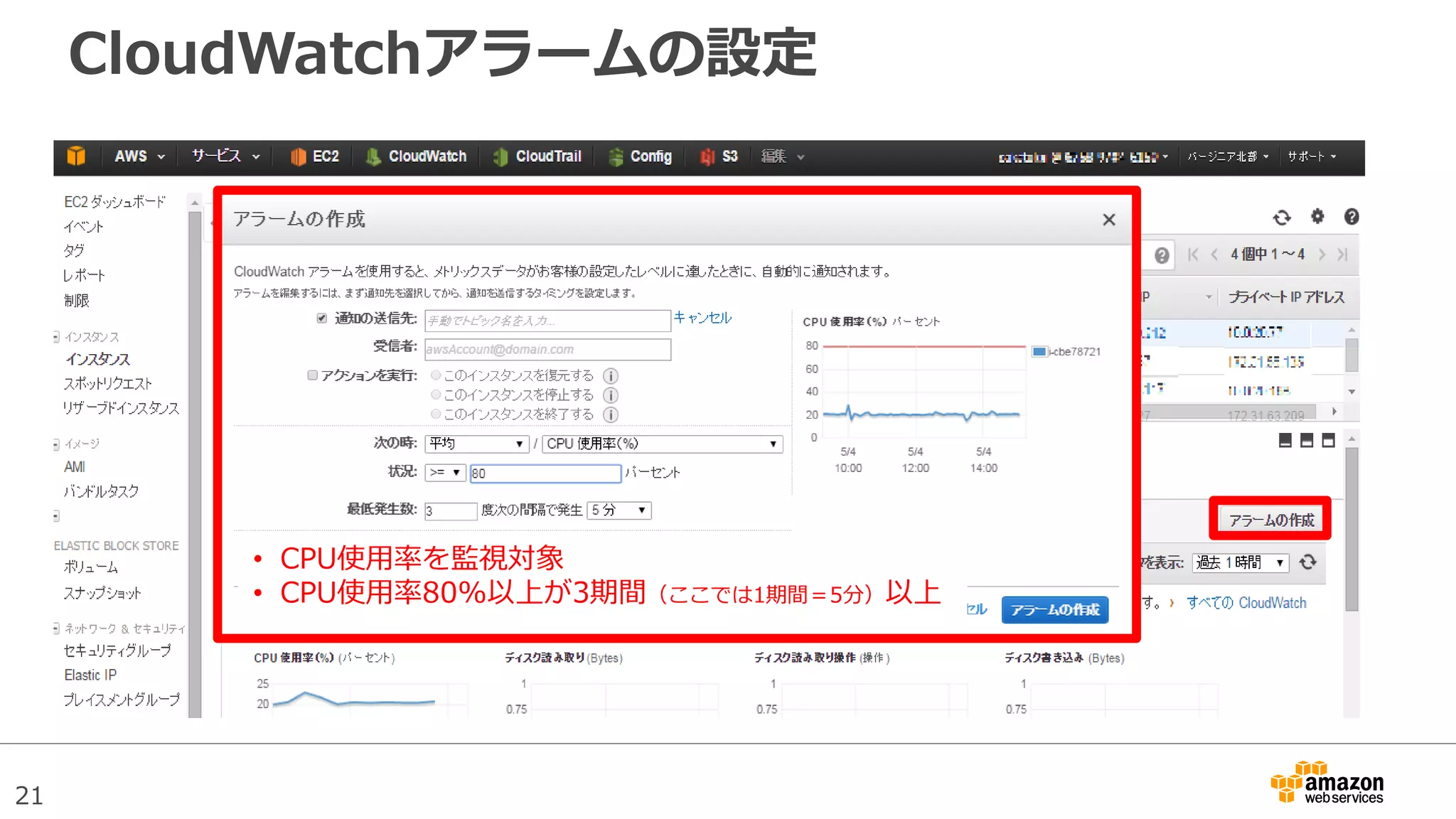Open セキュリティグループ in the sidebar

pos(117,651)
